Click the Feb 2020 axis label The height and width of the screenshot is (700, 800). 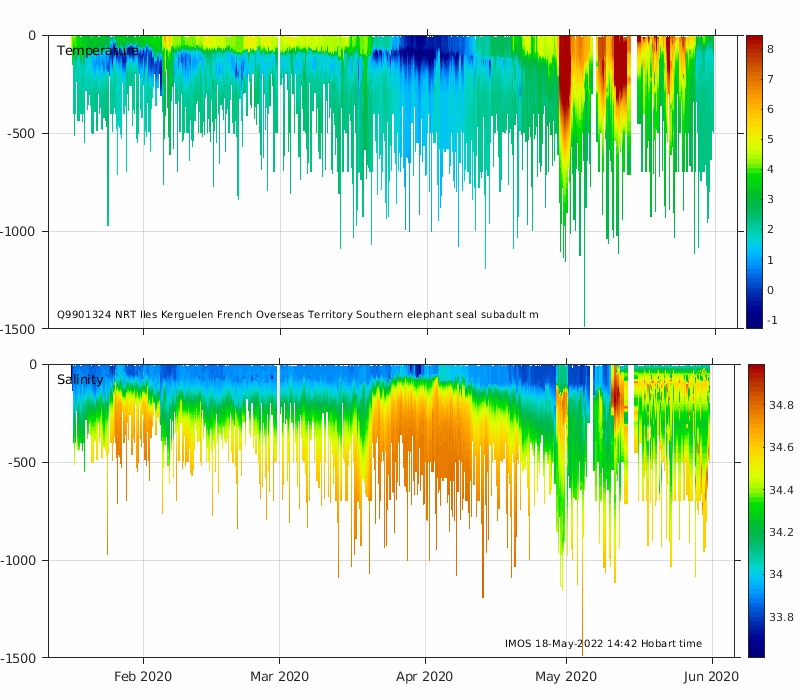(x=143, y=677)
